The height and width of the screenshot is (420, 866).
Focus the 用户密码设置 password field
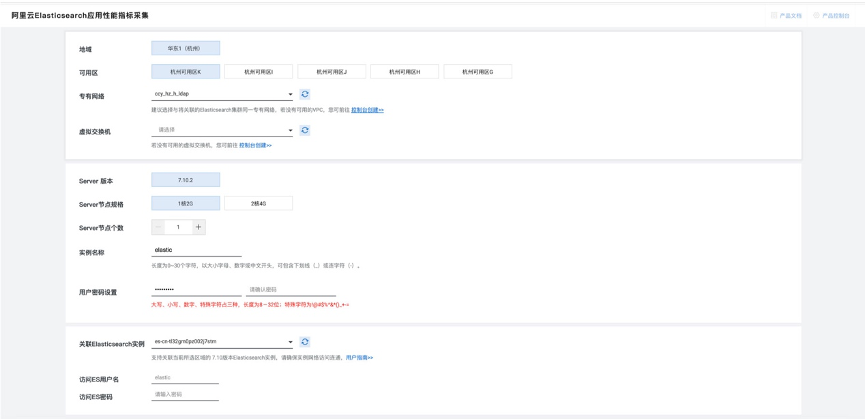(197, 290)
